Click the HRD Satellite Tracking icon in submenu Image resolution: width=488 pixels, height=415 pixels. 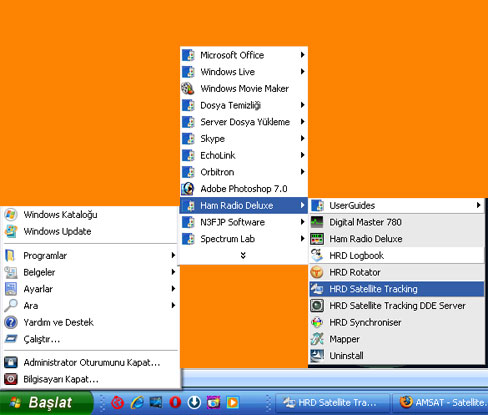[x=317, y=289]
